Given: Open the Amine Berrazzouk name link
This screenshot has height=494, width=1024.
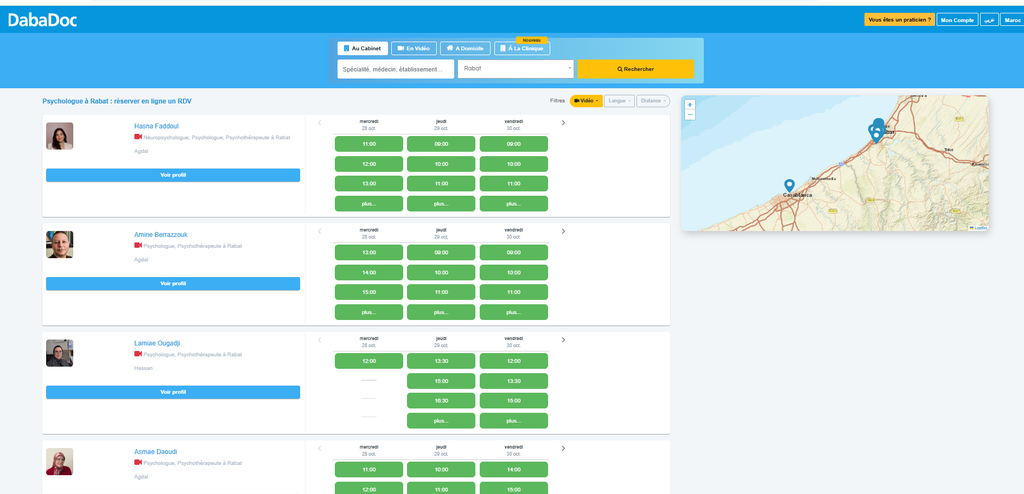Looking at the screenshot, I should [161, 235].
